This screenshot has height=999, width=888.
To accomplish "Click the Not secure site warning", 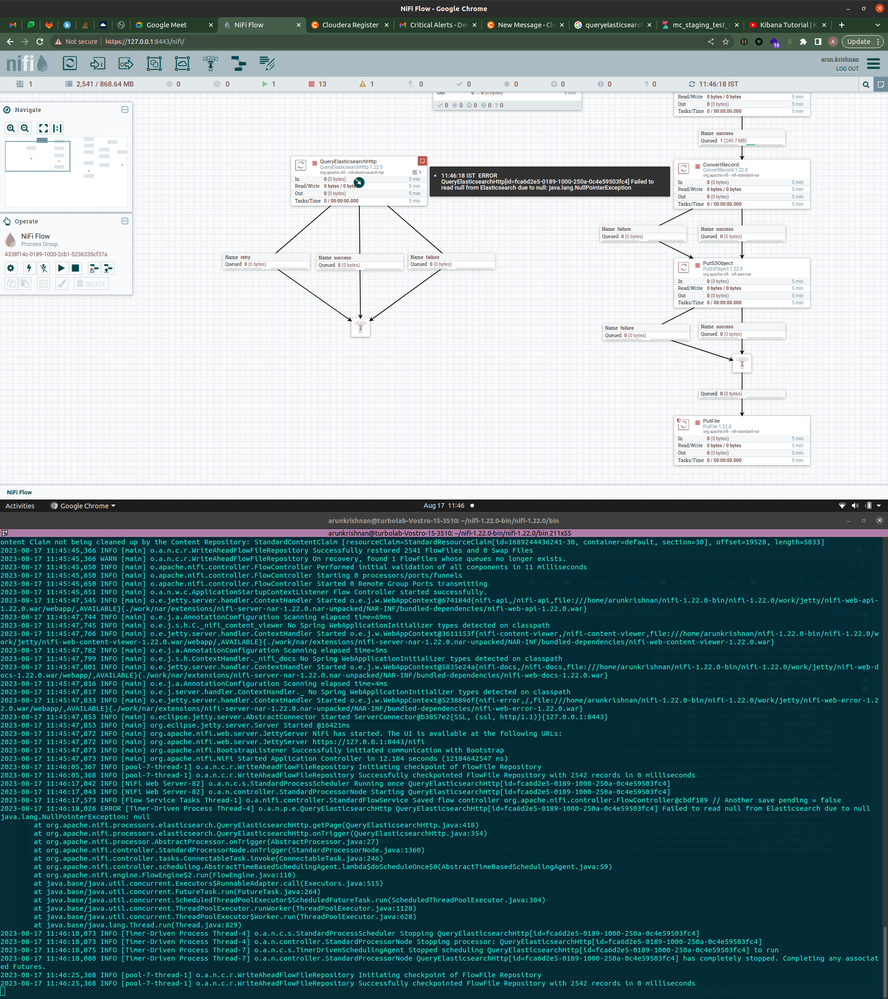I will pyautogui.click(x=76, y=41).
